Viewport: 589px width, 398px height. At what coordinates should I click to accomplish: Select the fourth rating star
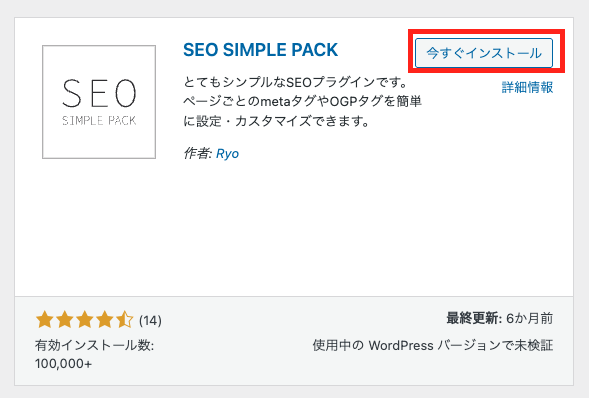click(104, 320)
